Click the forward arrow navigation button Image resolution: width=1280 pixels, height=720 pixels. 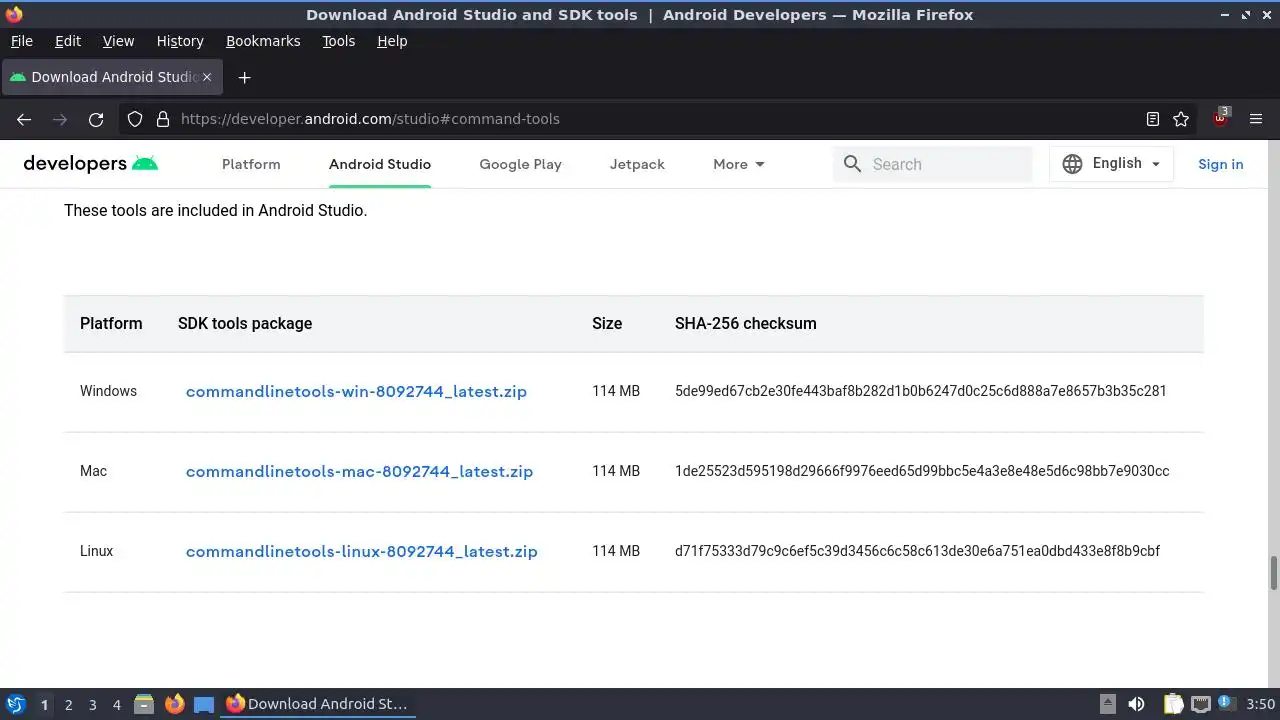tap(60, 119)
